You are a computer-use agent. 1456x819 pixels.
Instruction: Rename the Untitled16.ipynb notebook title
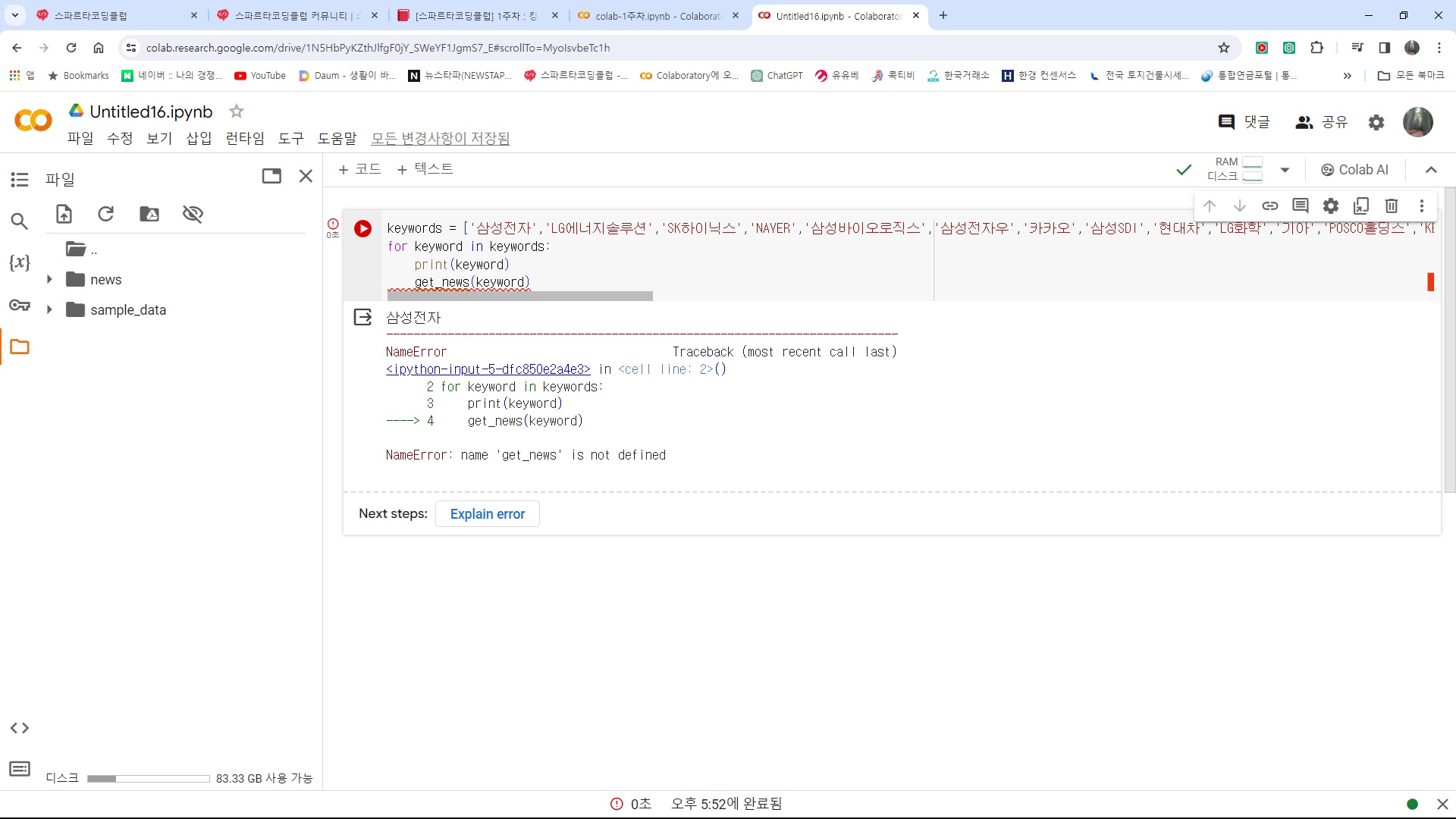pyautogui.click(x=151, y=111)
